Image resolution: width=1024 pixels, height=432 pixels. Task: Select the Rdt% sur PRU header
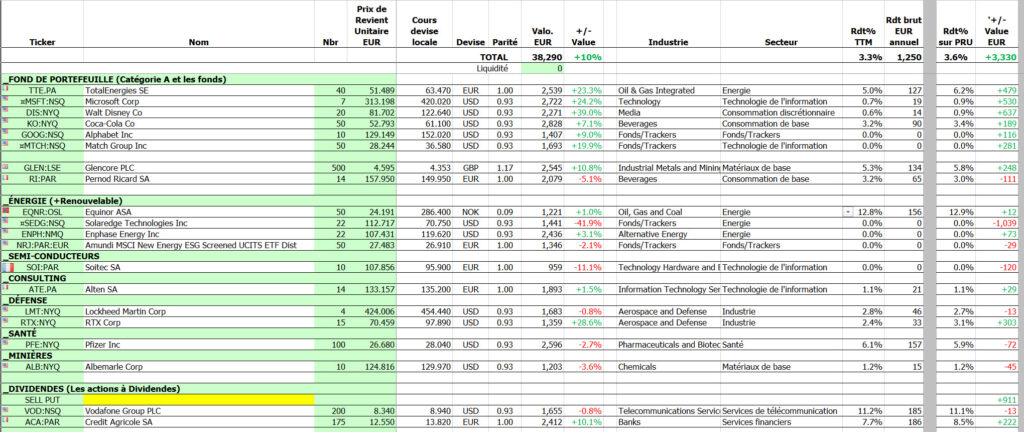(954, 37)
